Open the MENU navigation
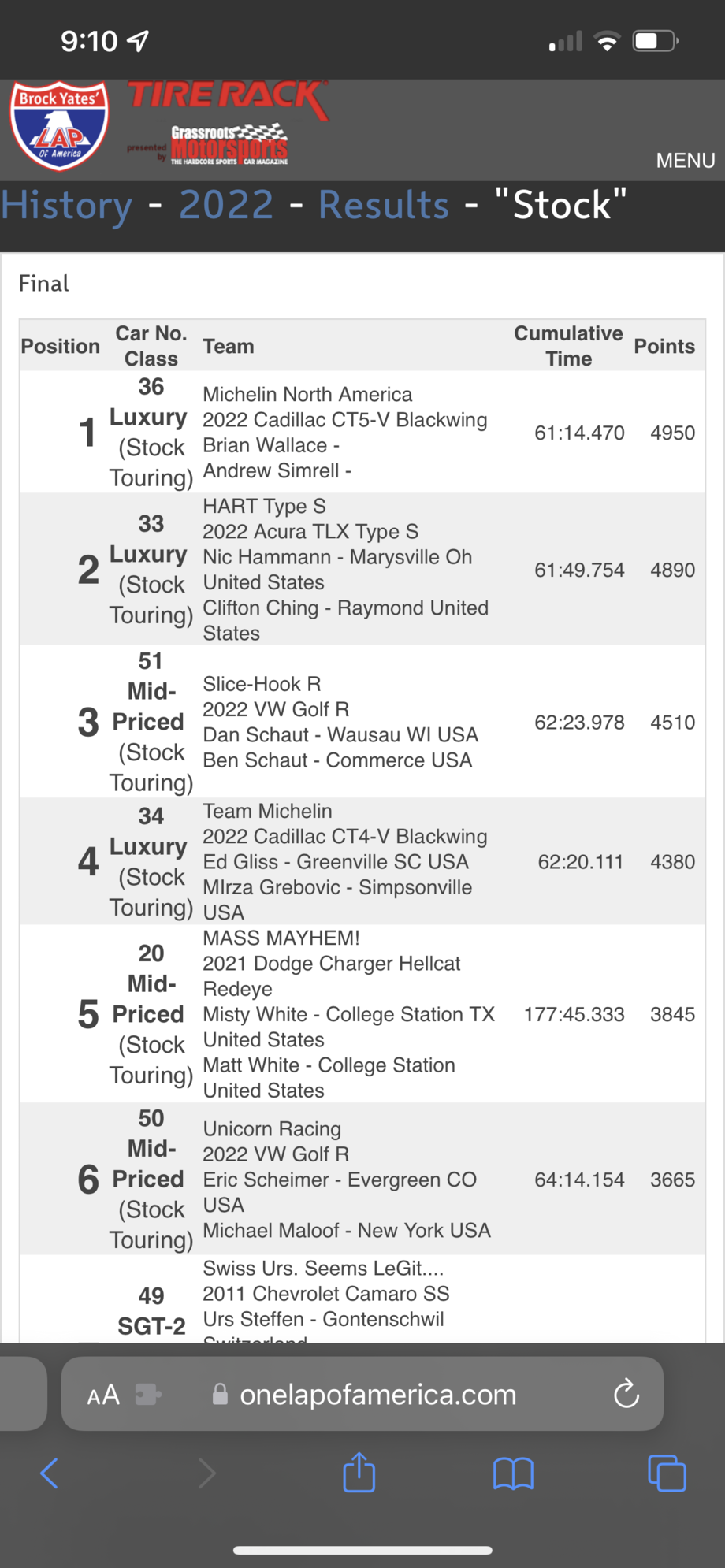This screenshot has width=725, height=1568. (x=685, y=161)
